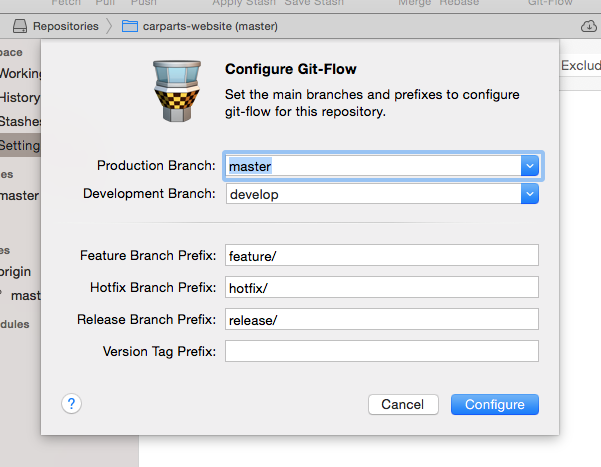The height and width of the screenshot is (467, 601).
Task: Click the cloud download icon at top right
Action: click(588, 25)
